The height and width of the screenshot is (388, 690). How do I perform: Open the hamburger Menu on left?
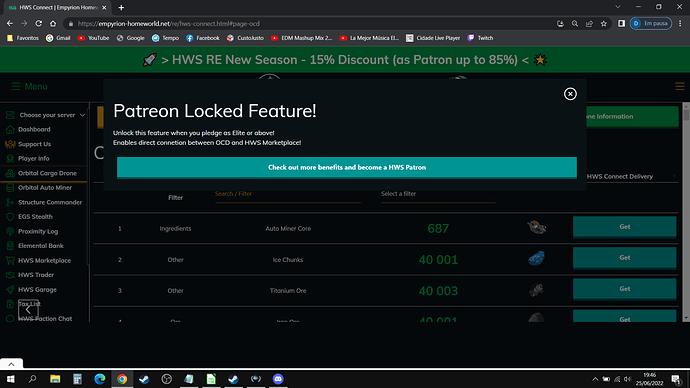click(29, 87)
